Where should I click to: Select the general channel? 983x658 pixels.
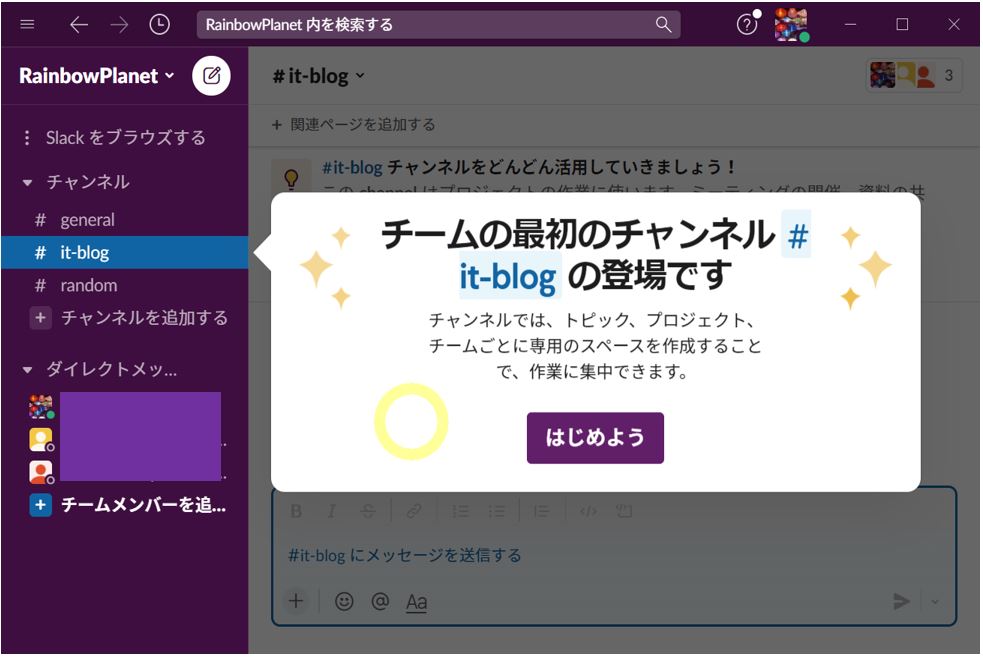point(87,220)
